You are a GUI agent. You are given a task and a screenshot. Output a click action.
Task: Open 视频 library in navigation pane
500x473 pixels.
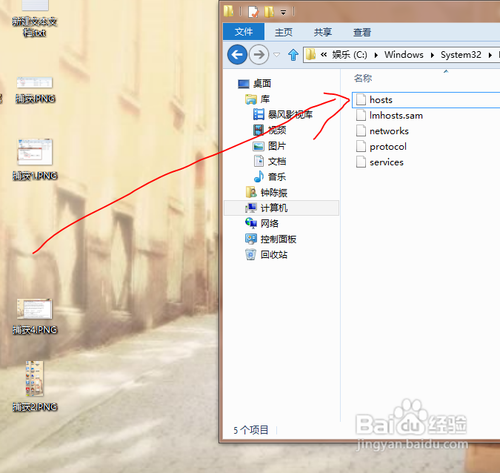(269, 130)
